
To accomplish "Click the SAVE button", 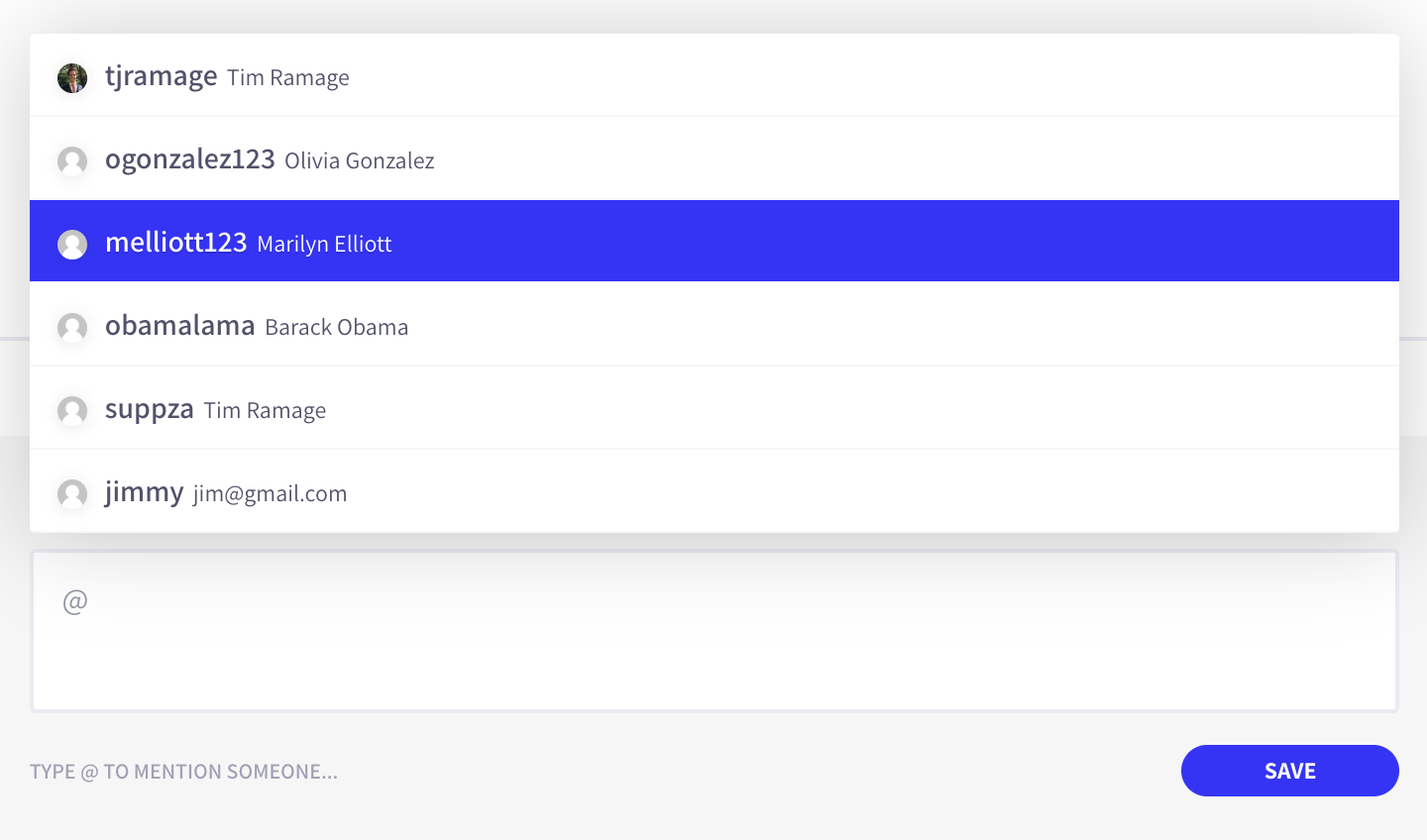I will tap(1290, 771).
